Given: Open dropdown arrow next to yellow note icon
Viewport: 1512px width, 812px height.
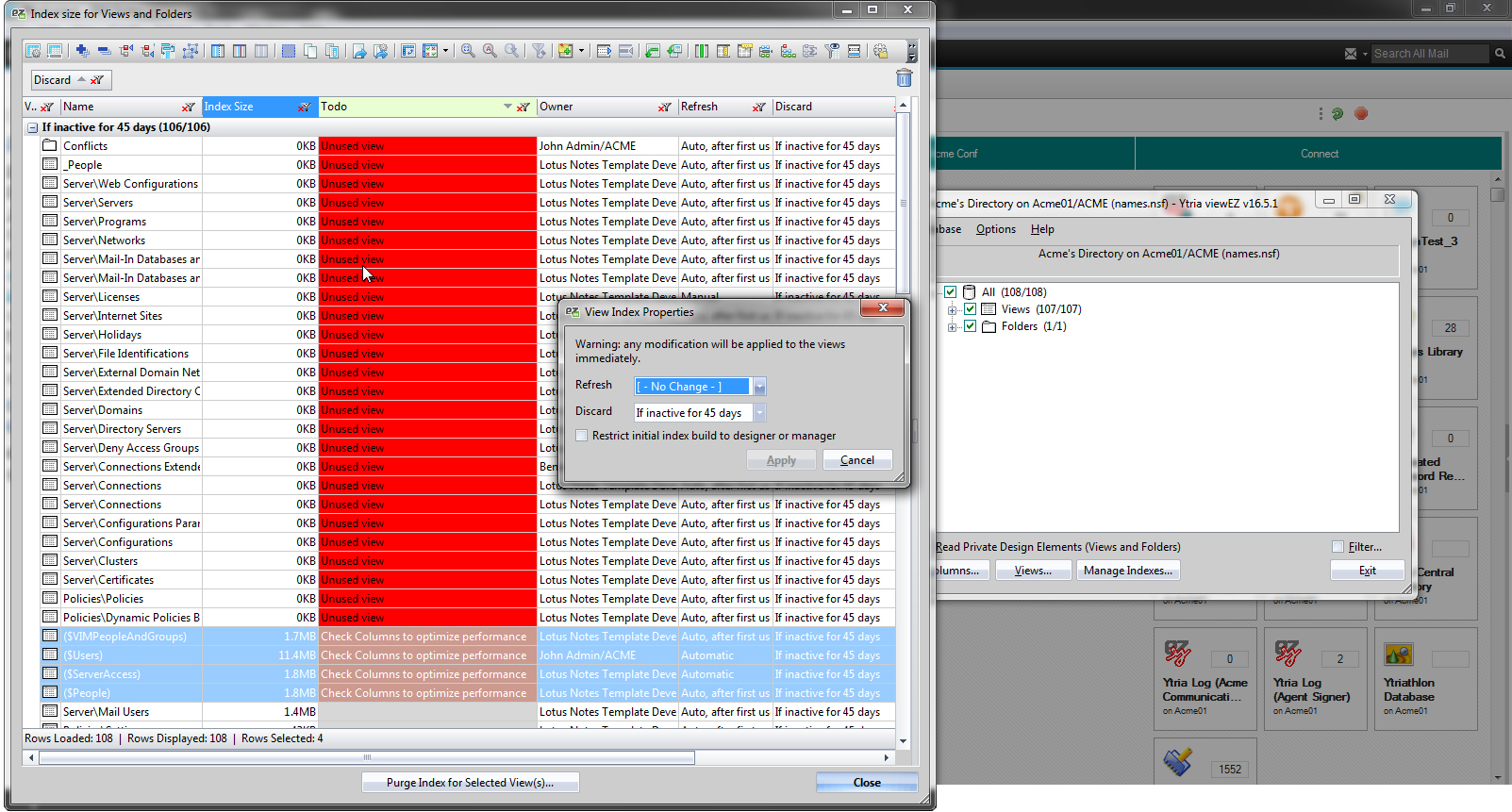Looking at the screenshot, I should point(581,51).
